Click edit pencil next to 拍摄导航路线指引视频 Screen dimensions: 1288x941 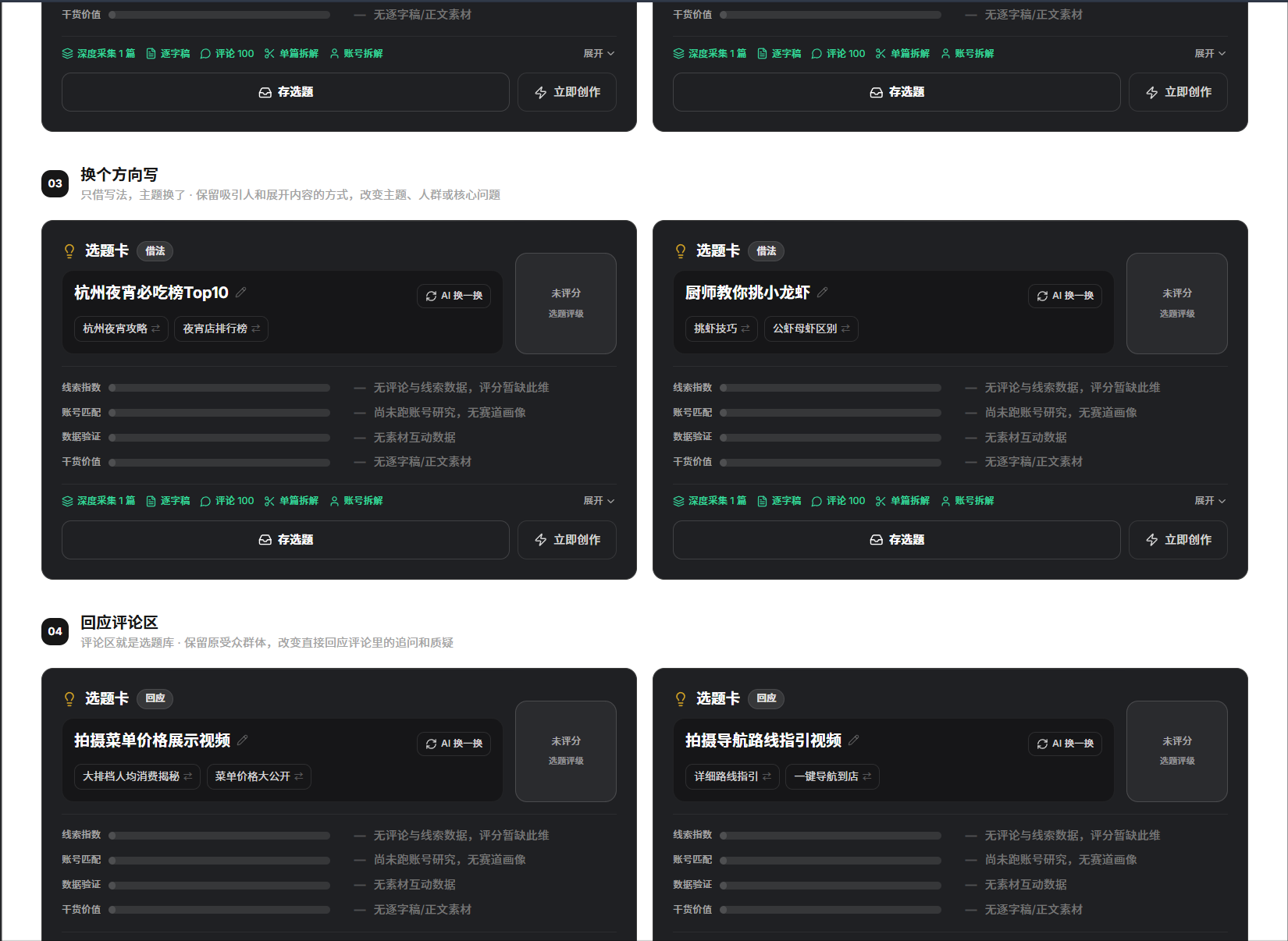click(854, 740)
